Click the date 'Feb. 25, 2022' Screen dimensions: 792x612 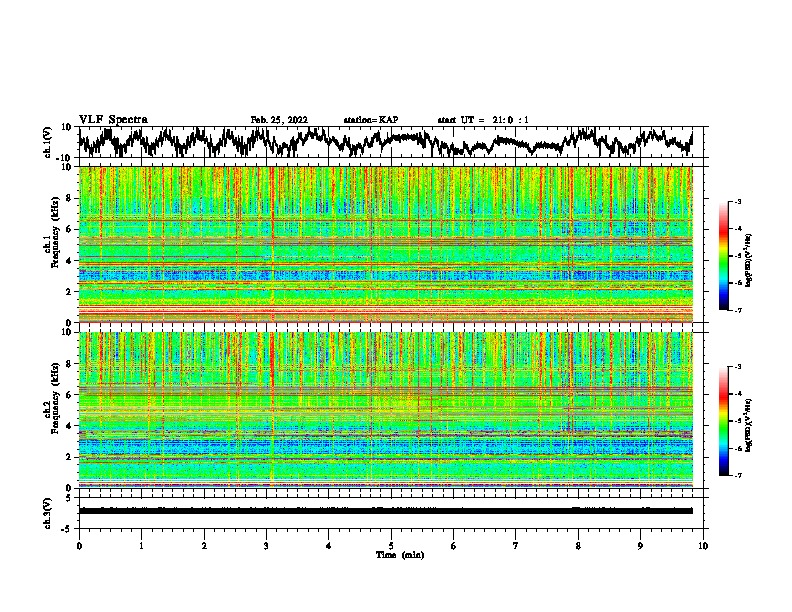(279, 120)
